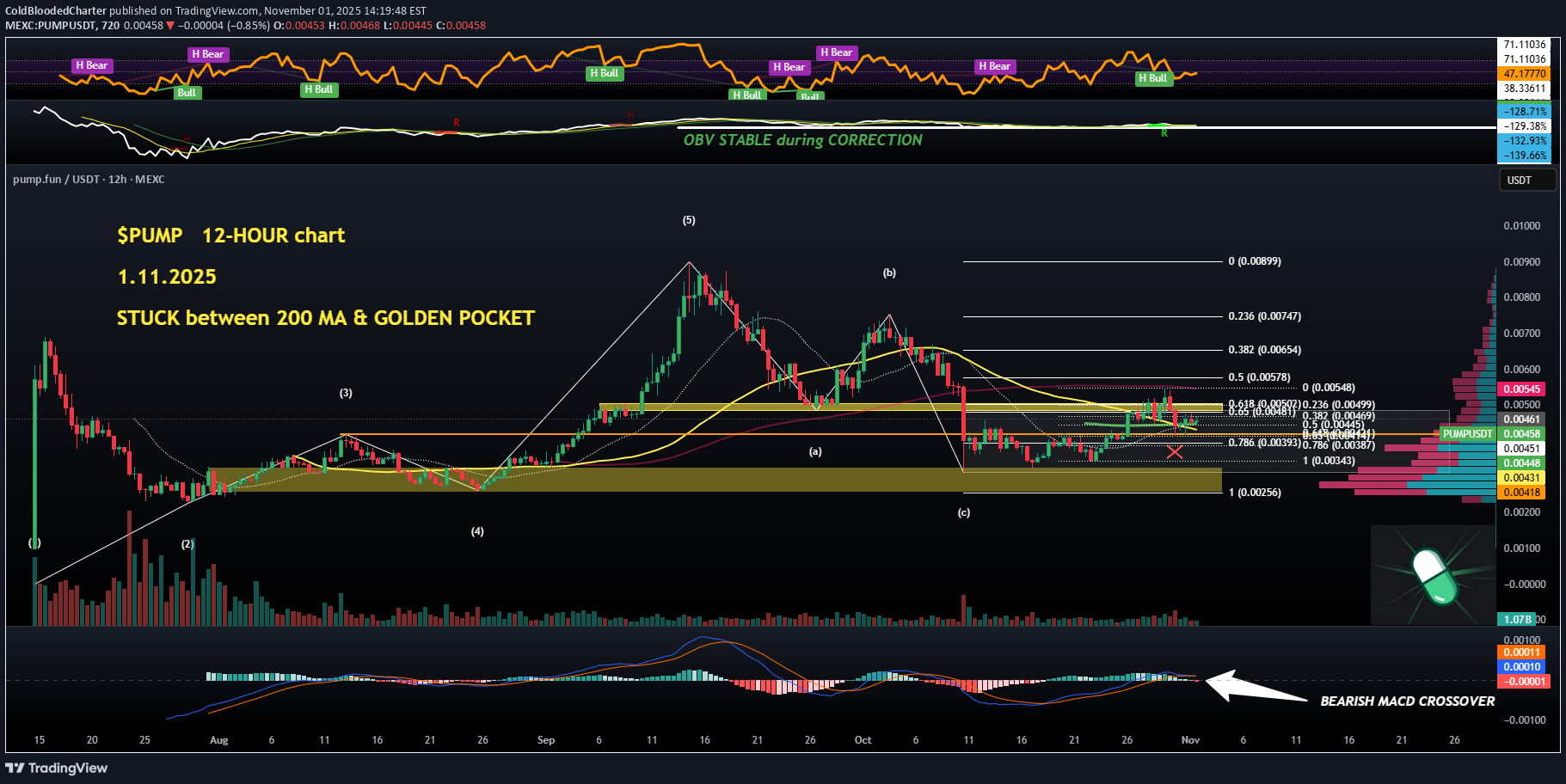Select the OBV STABLE during CORRECTION text

[x=802, y=140]
